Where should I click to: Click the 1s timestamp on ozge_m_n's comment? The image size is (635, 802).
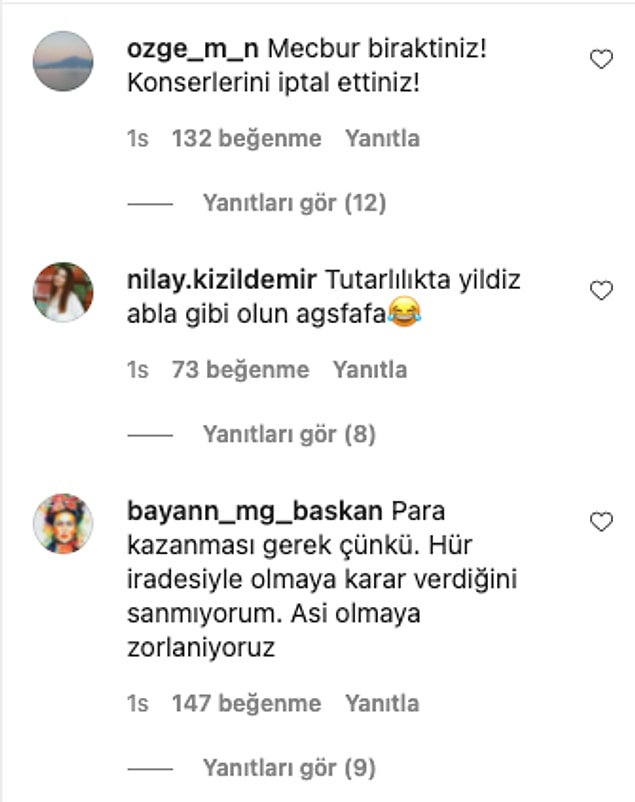tap(138, 139)
